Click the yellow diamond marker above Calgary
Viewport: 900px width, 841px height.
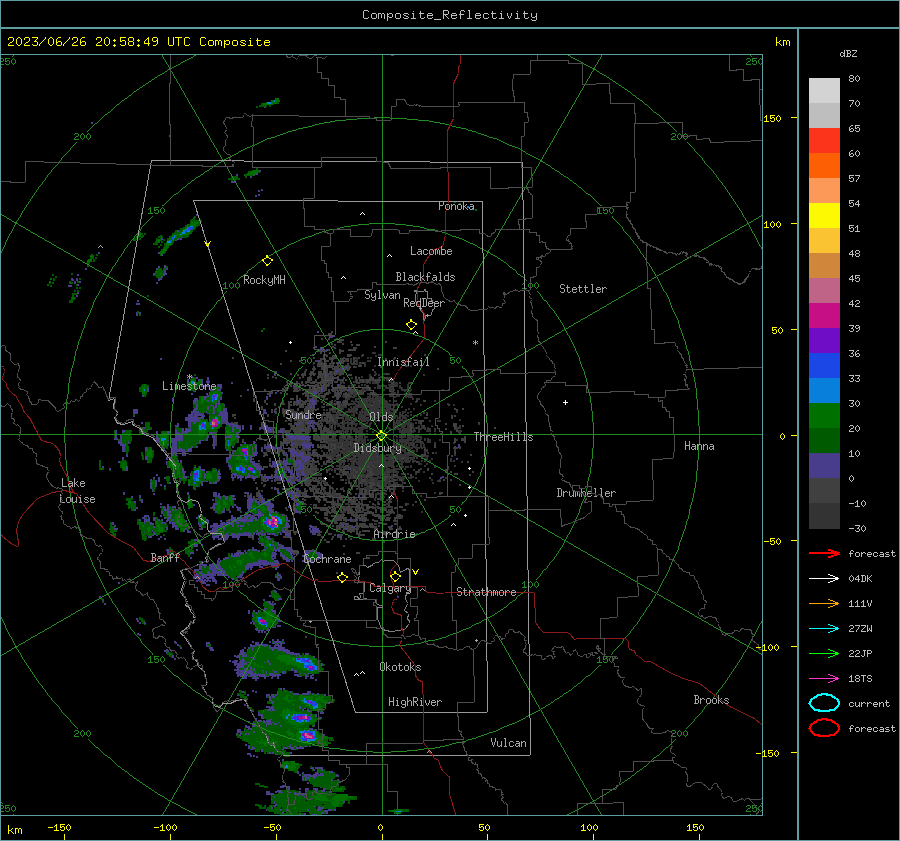[x=395, y=576]
